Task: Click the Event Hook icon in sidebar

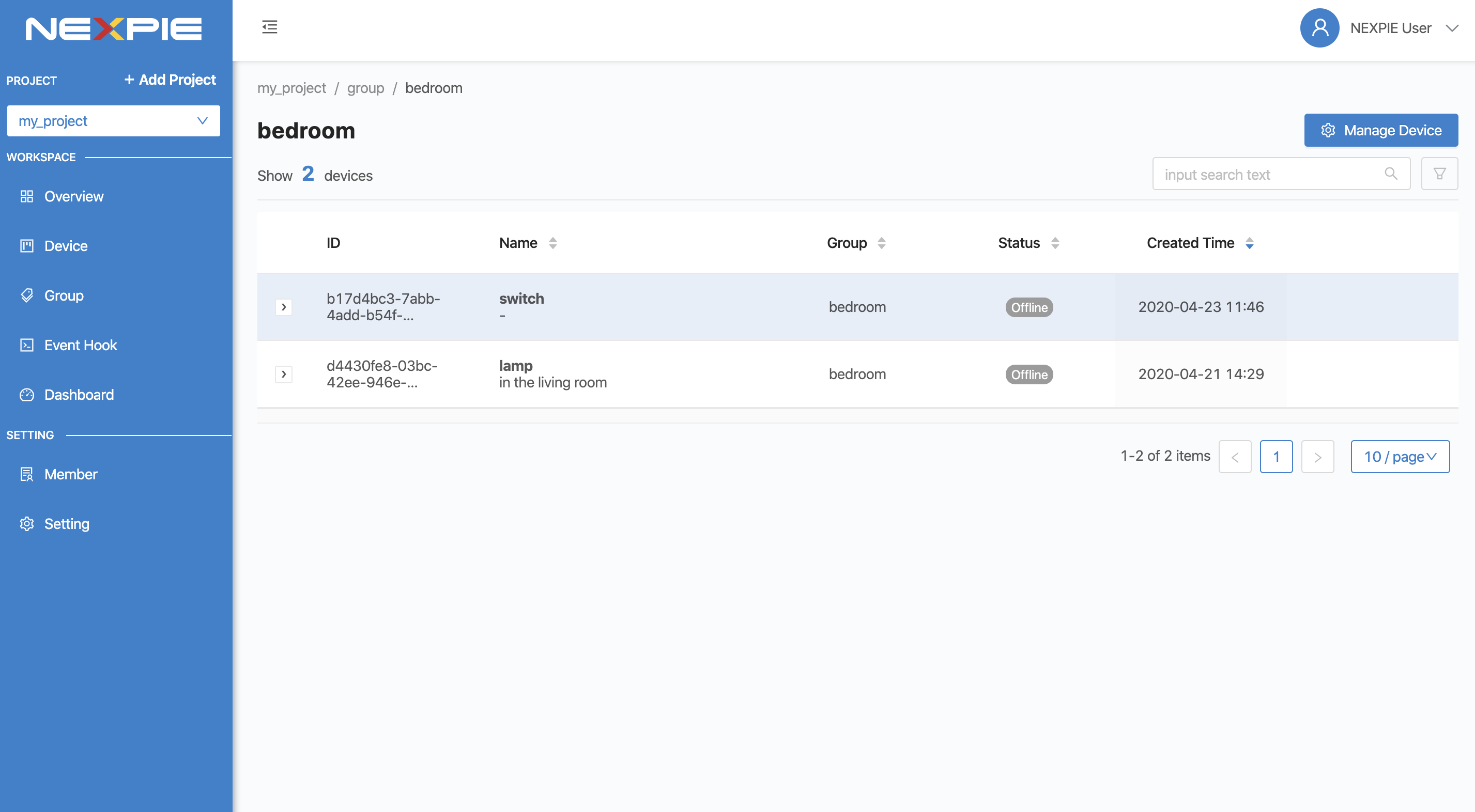Action: point(26,344)
